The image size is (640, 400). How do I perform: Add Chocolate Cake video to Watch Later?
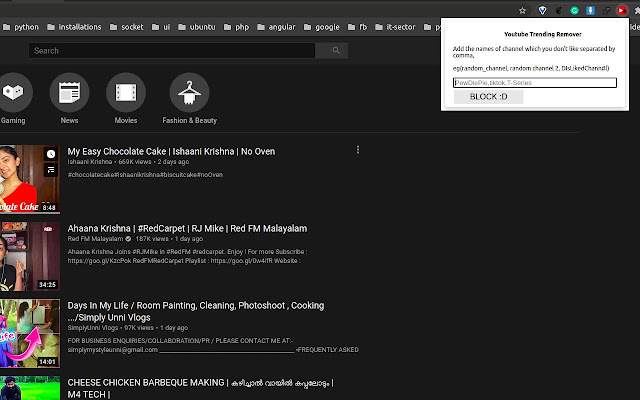(x=51, y=154)
